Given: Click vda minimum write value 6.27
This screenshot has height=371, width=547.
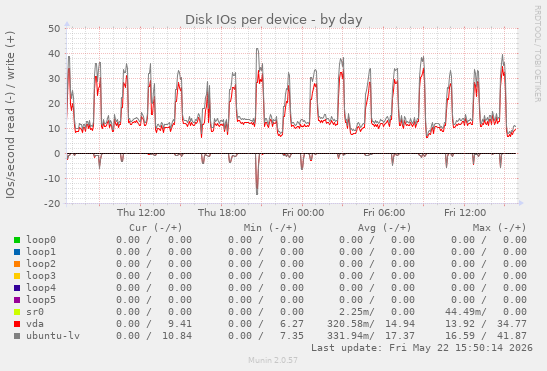Looking at the screenshot, I should click(292, 324).
